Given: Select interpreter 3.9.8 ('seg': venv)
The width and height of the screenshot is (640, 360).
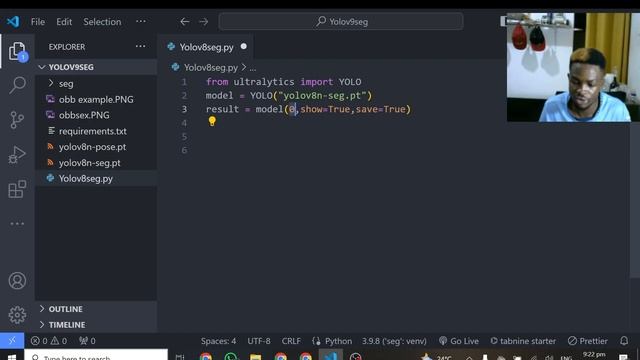Looking at the screenshot, I should pyautogui.click(x=394, y=341).
